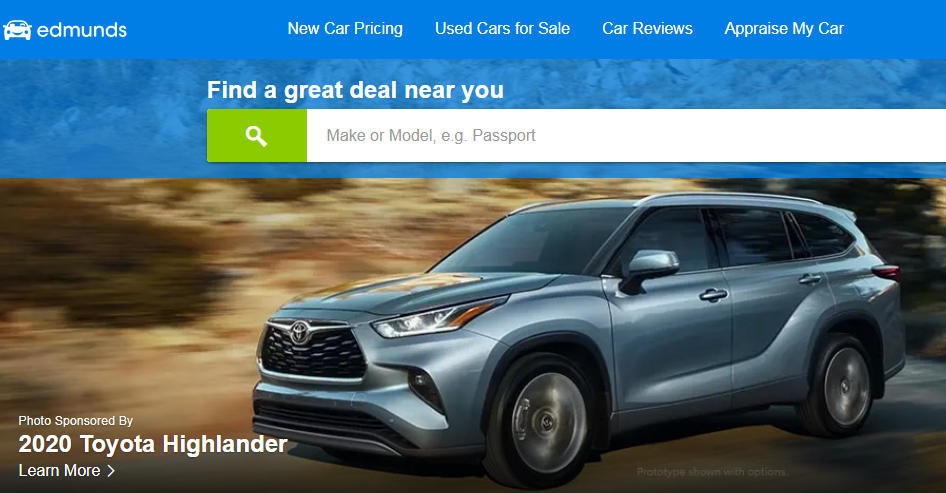Click the Toyota emblem on the grille
This screenshot has height=493, width=946.
(x=299, y=332)
